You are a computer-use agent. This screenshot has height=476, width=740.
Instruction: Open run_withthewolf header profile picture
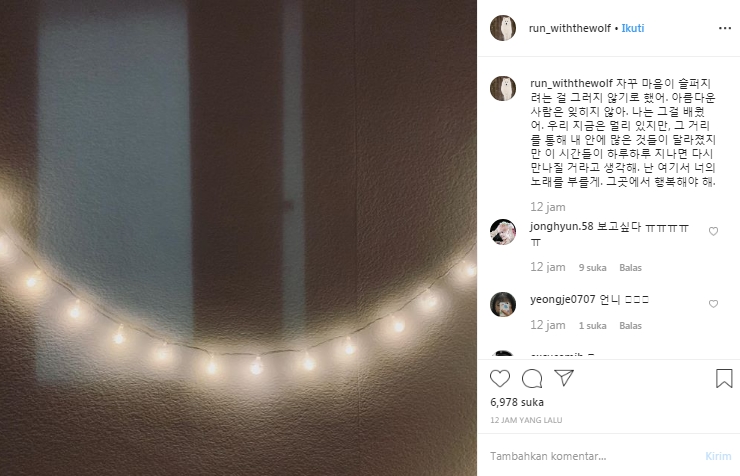point(503,28)
